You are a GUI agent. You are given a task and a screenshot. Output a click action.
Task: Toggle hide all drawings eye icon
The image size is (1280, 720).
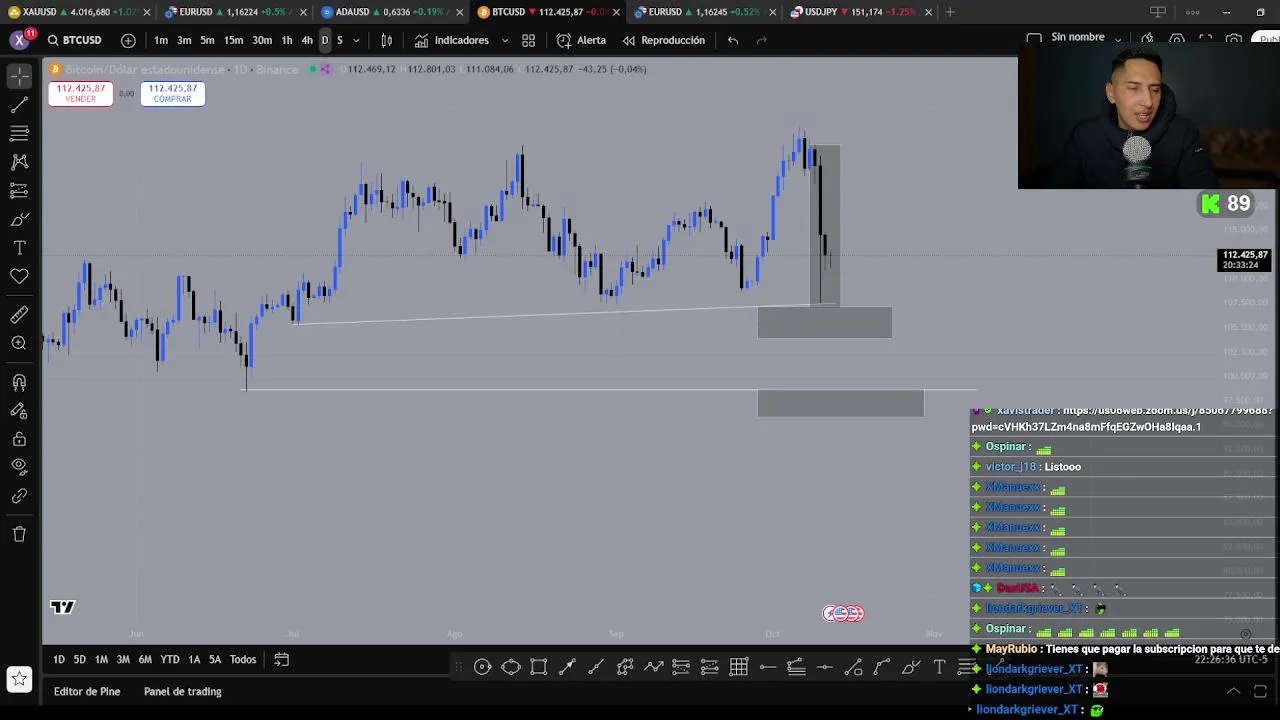point(19,467)
